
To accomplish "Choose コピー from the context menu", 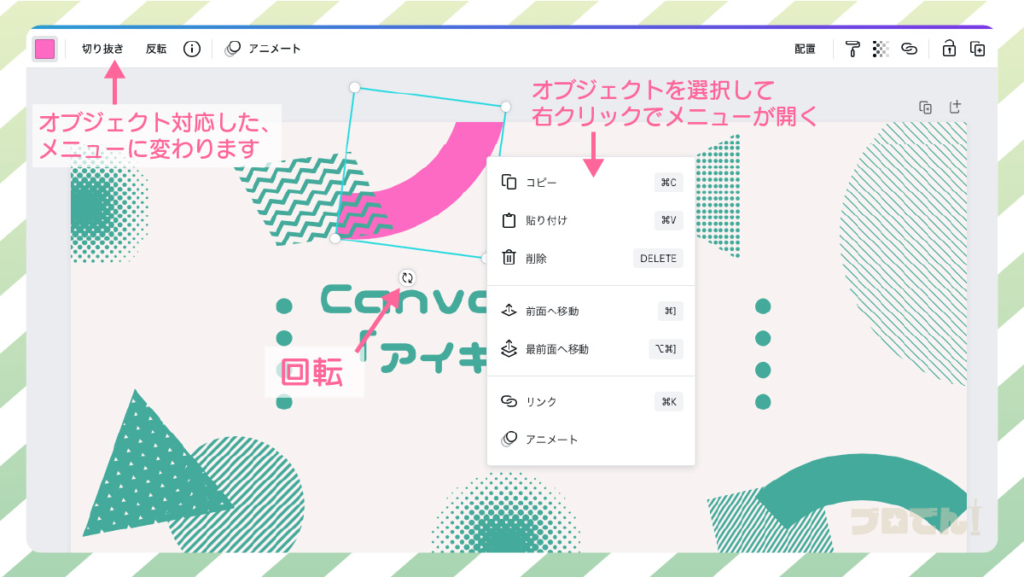I will 591,182.
